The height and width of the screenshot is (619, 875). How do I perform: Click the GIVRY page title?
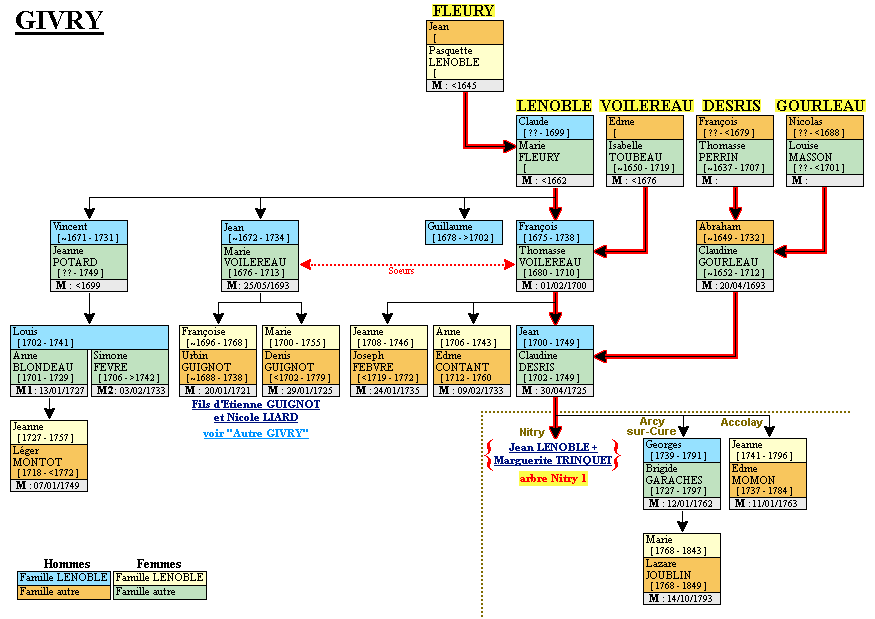58,22
